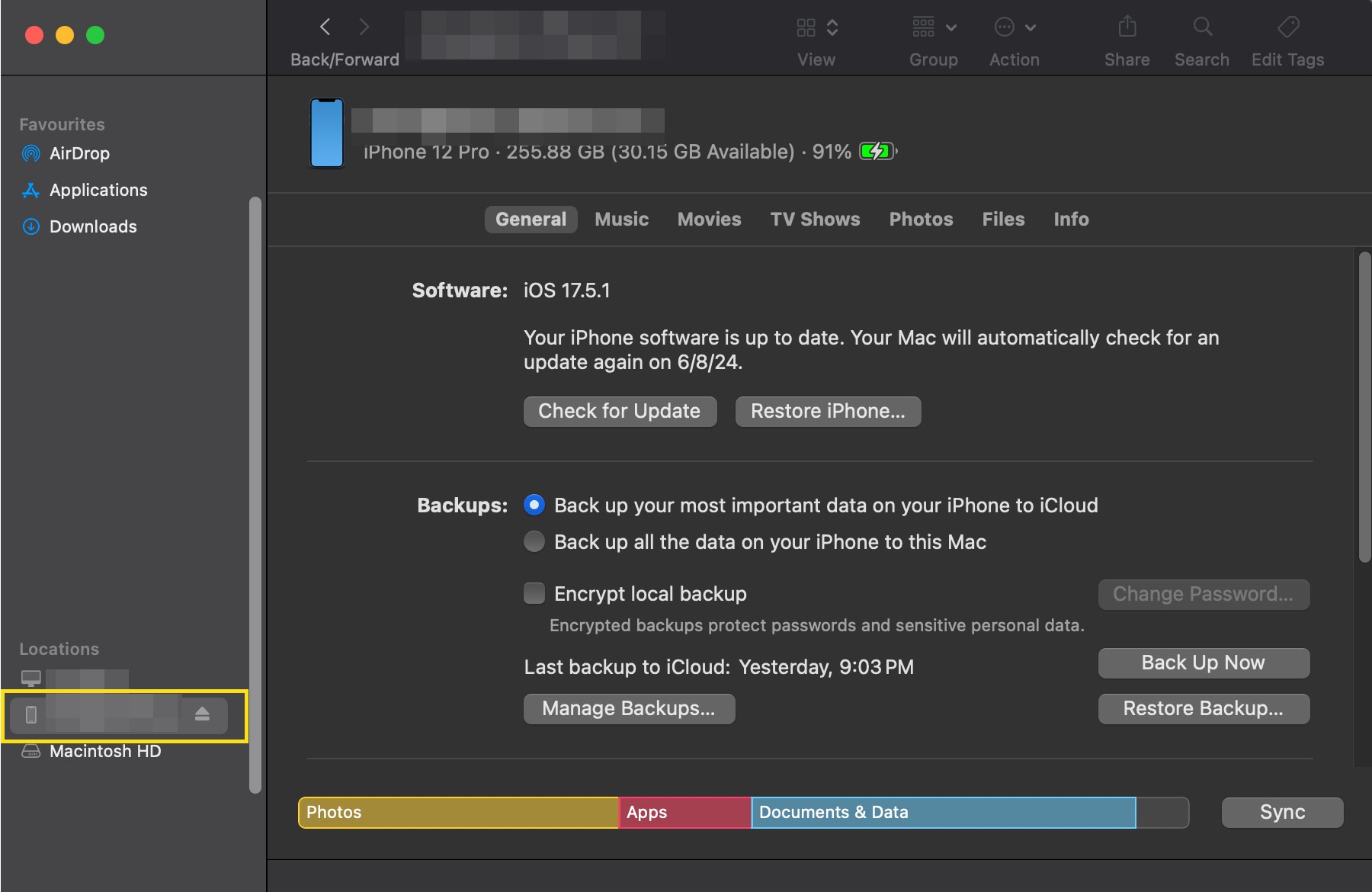Switch to the Files tab
Viewport: 1372px width, 892px height.
pyautogui.click(x=1003, y=220)
